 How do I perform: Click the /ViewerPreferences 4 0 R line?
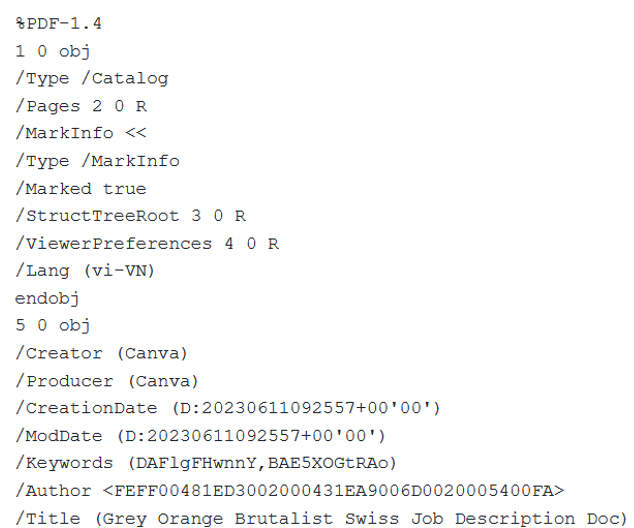[x=146, y=243]
